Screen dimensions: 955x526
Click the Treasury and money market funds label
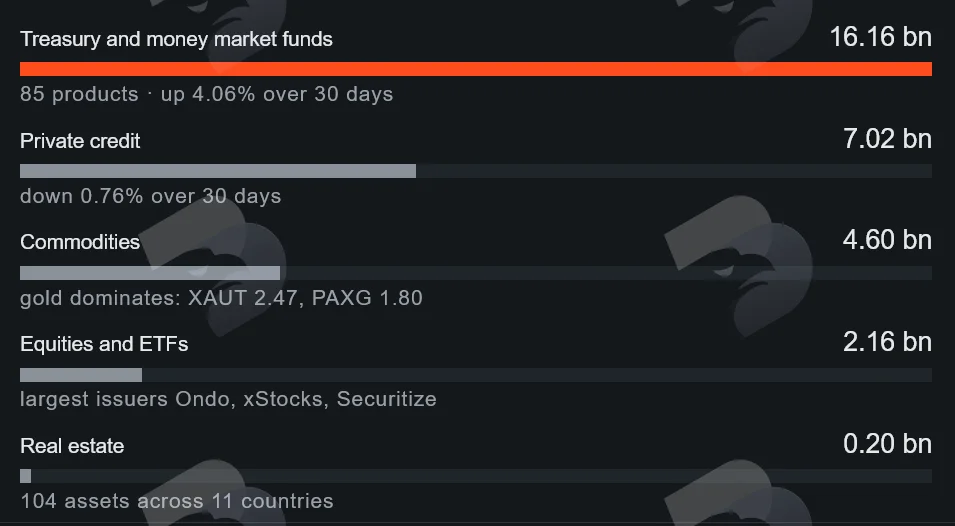click(176, 40)
